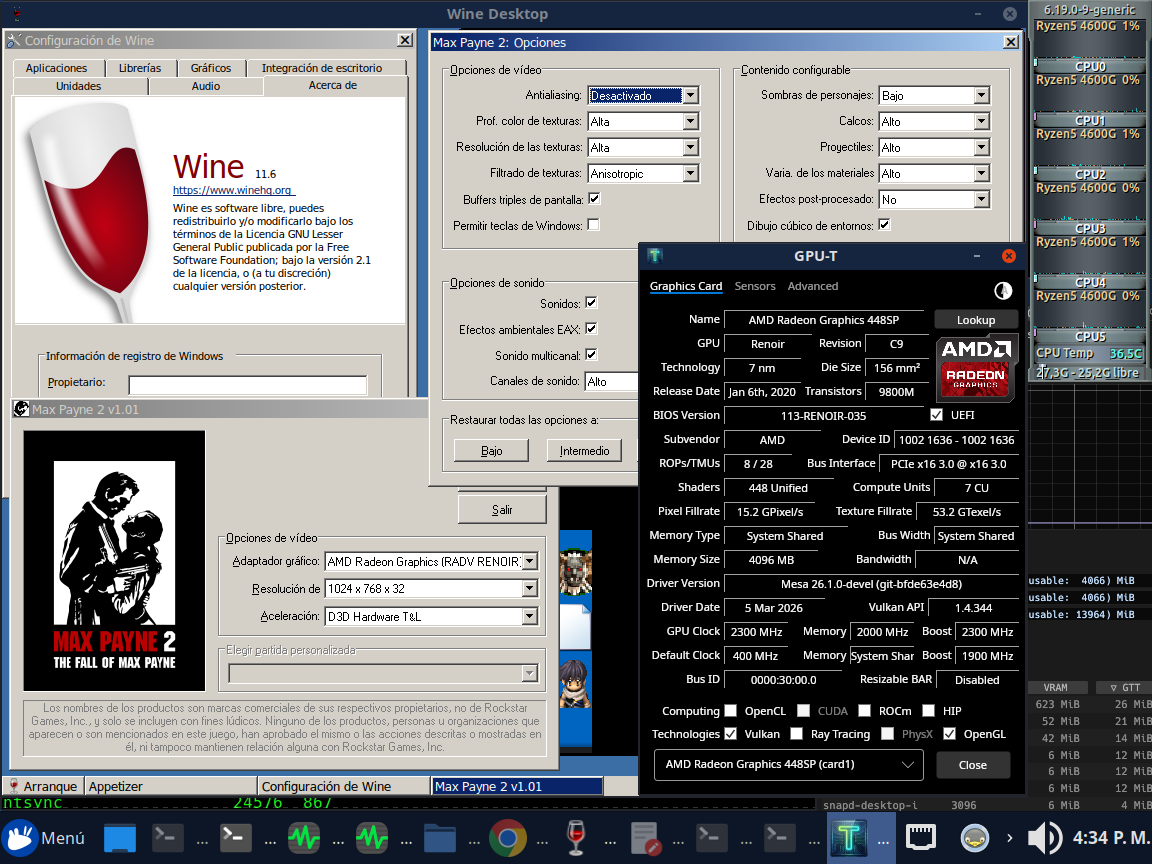The width and height of the screenshot is (1152, 864).
Task: Open Integración de escritorio tab
Action: (322, 68)
